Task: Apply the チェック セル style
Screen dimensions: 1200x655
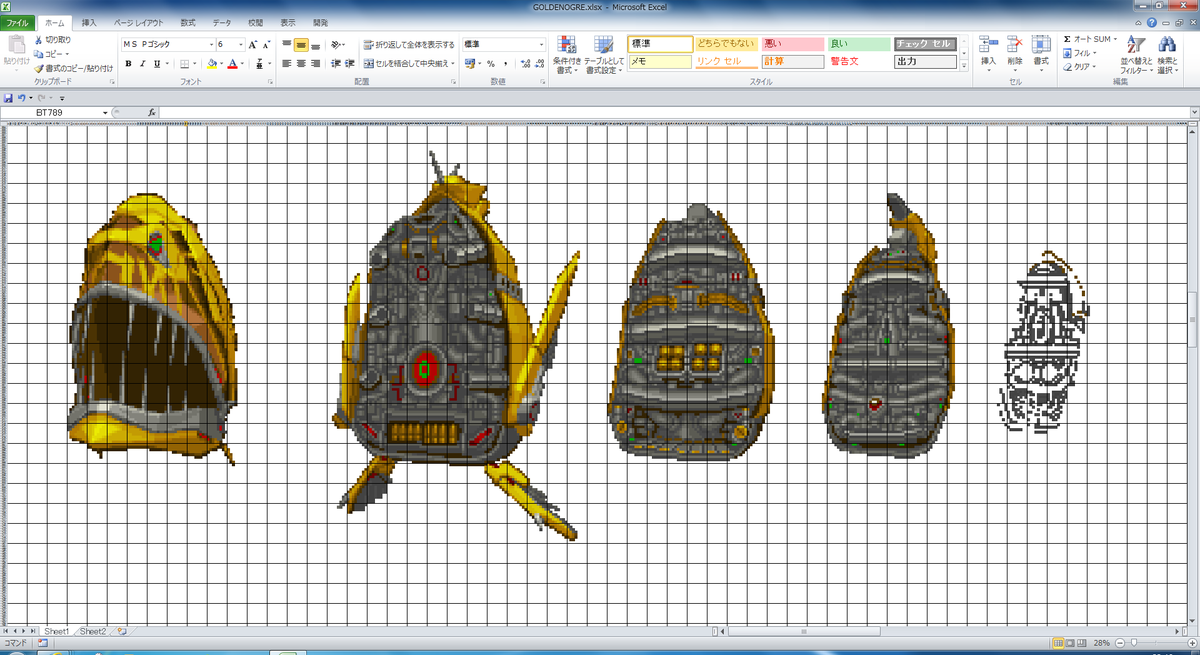Action: 925,44
